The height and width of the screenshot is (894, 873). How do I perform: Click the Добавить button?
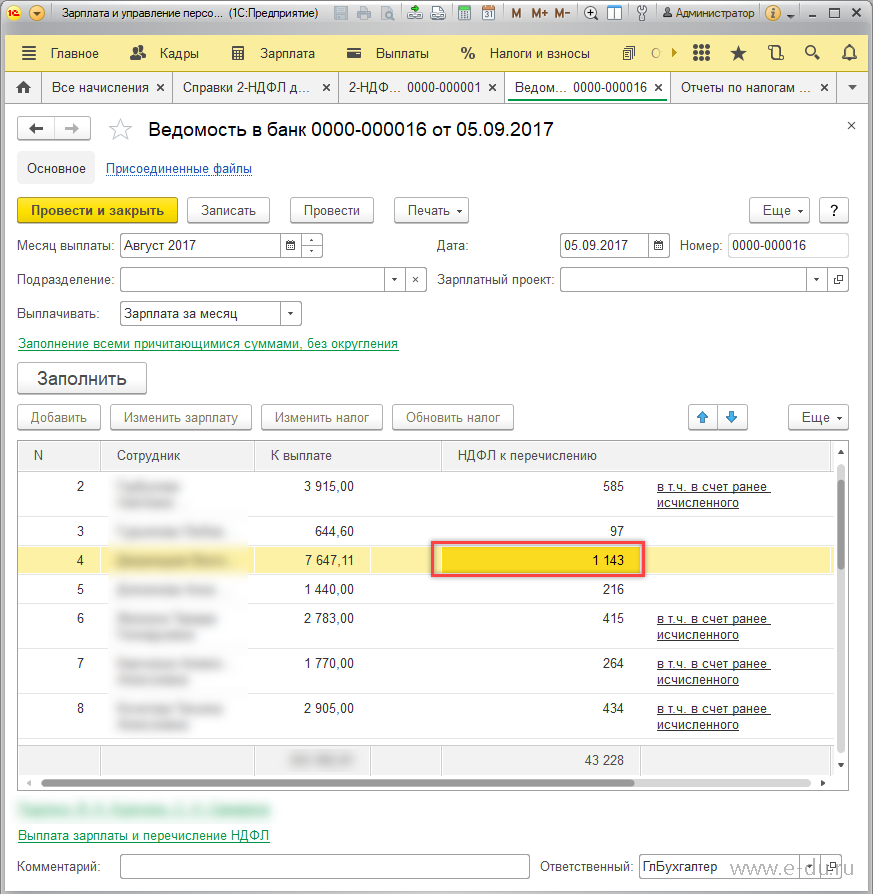click(59, 417)
